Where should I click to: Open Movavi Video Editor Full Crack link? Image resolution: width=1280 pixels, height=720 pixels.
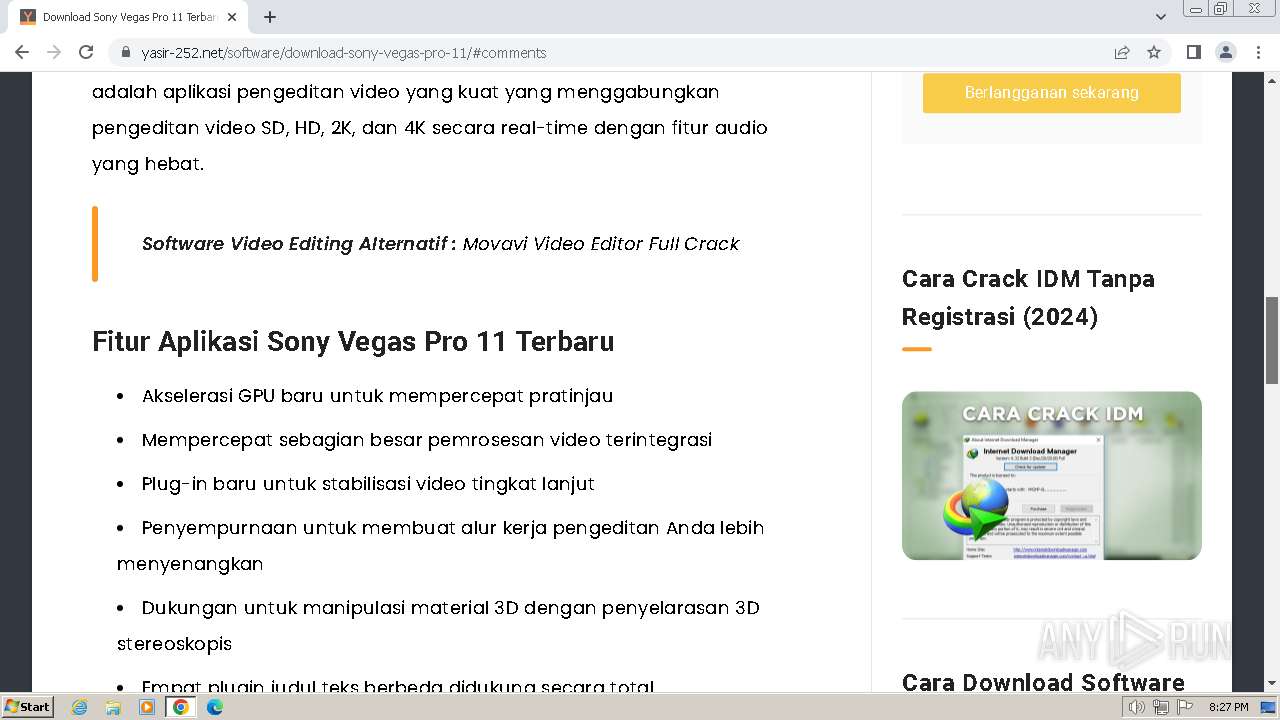(x=601, y=244)
